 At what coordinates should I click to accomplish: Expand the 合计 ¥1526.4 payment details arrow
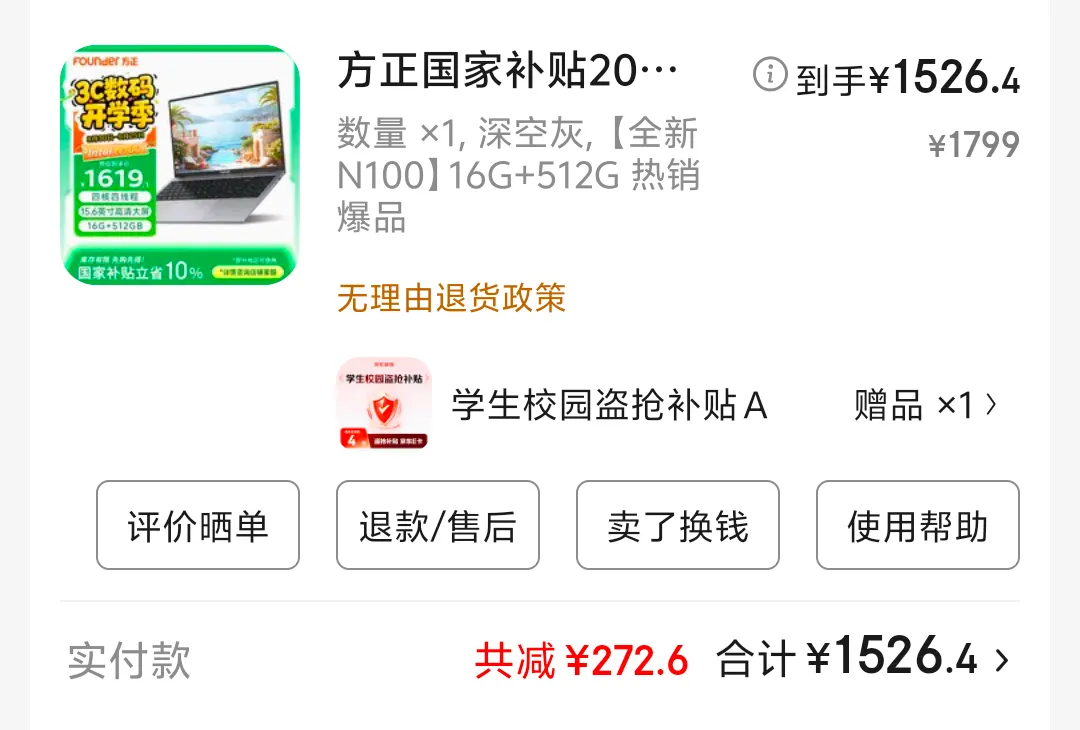(x=1002, y=660)
